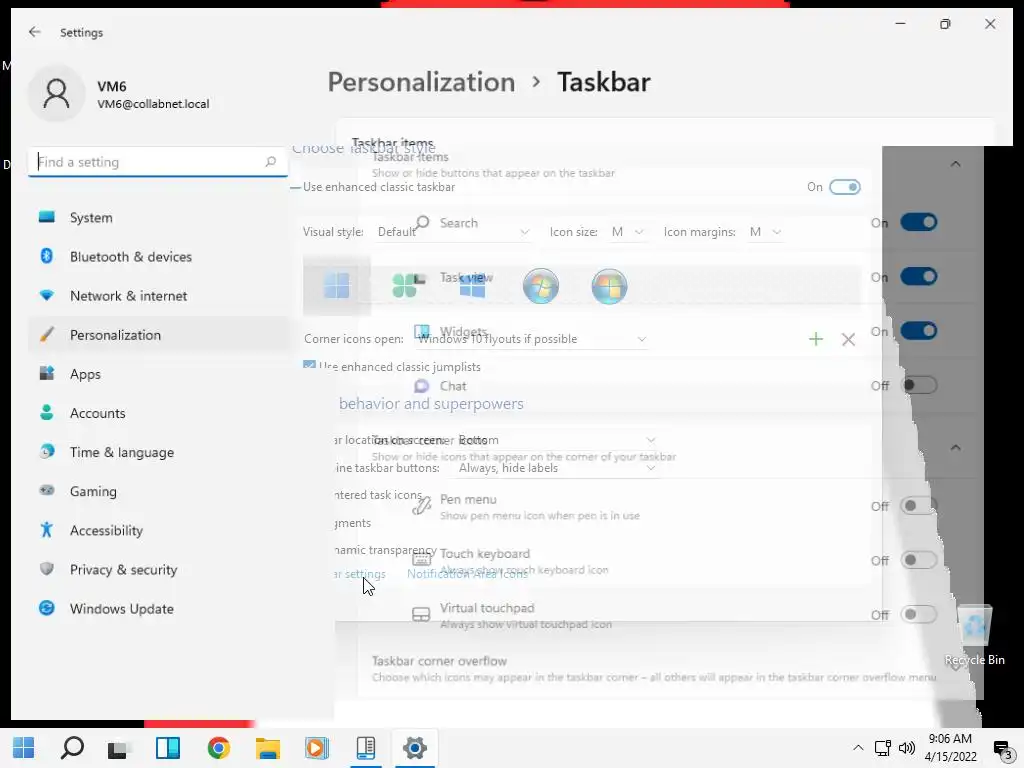Open the Recycle Bin desktop icon
This screenshot has height=768, width=1024.
(x=974, y=635)
